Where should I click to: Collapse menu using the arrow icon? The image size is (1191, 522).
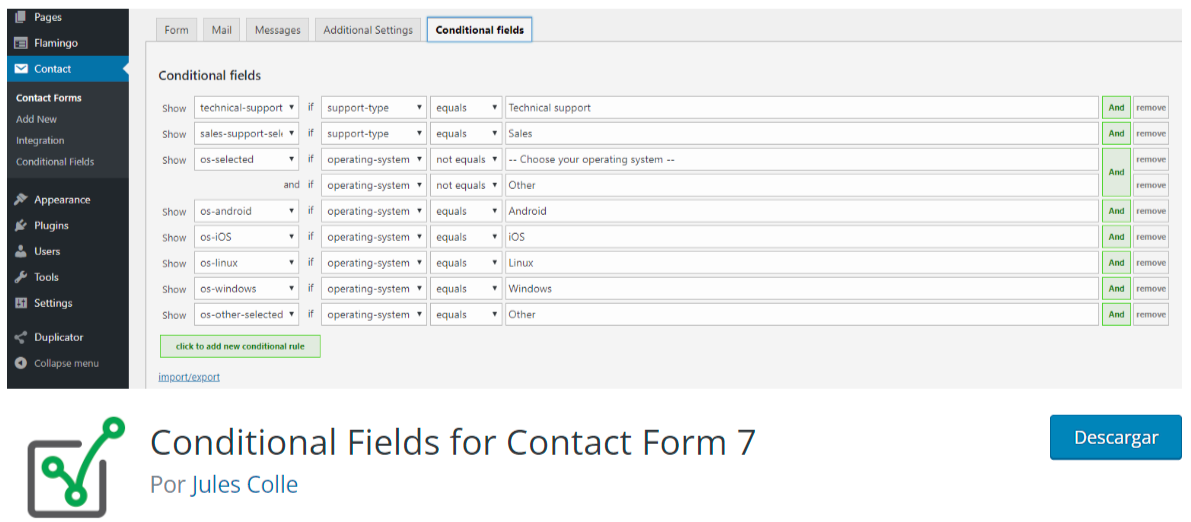tap(21, 364)
